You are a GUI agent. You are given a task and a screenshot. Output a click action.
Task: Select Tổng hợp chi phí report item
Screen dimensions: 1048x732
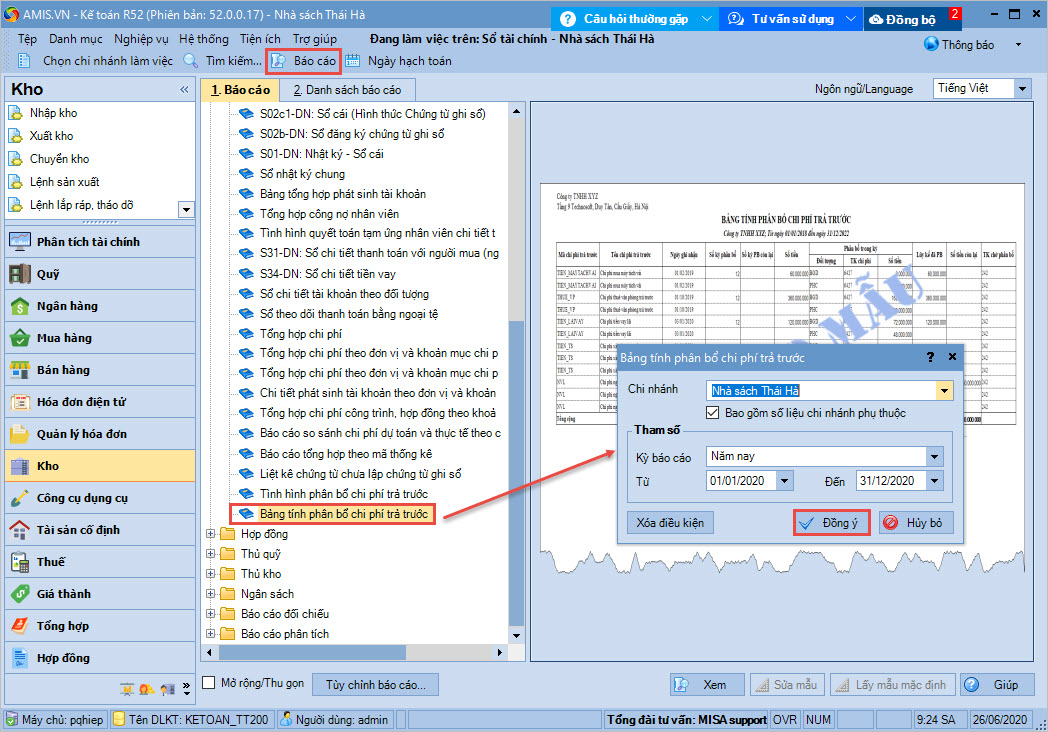[x=300, y=334]
